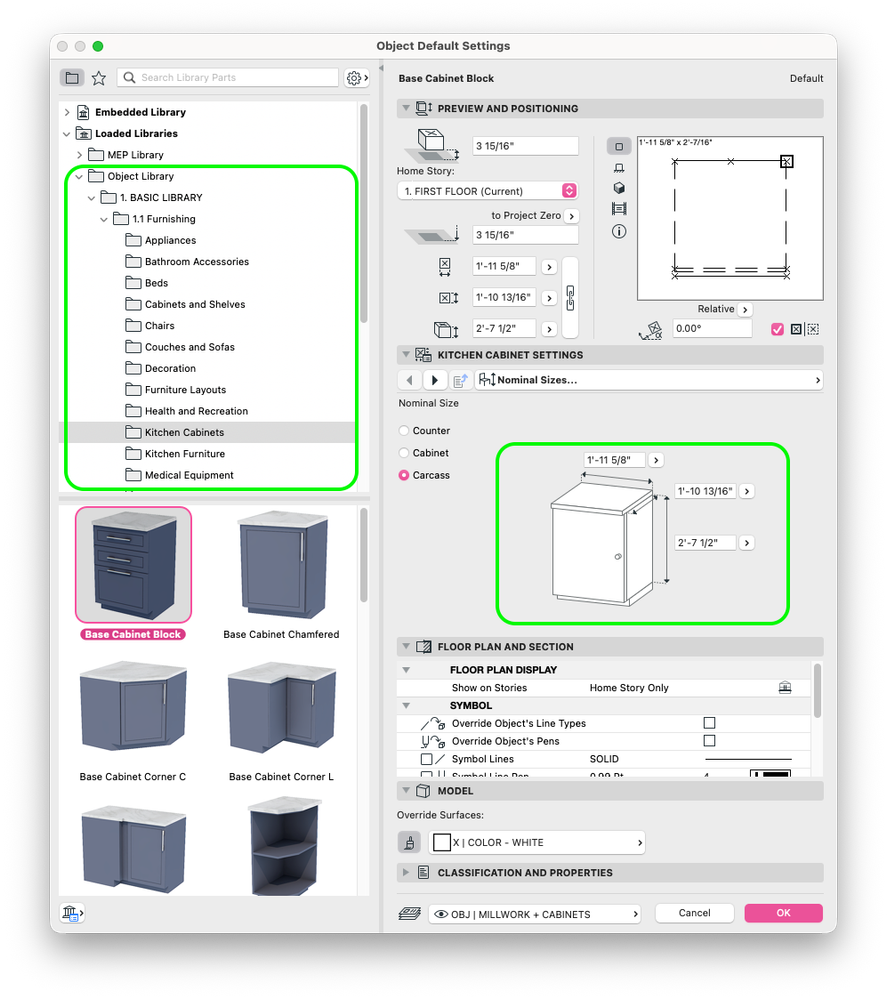Expand Classification and Properties panel
The width and height of the screenshot is (887, 999).
406,872
